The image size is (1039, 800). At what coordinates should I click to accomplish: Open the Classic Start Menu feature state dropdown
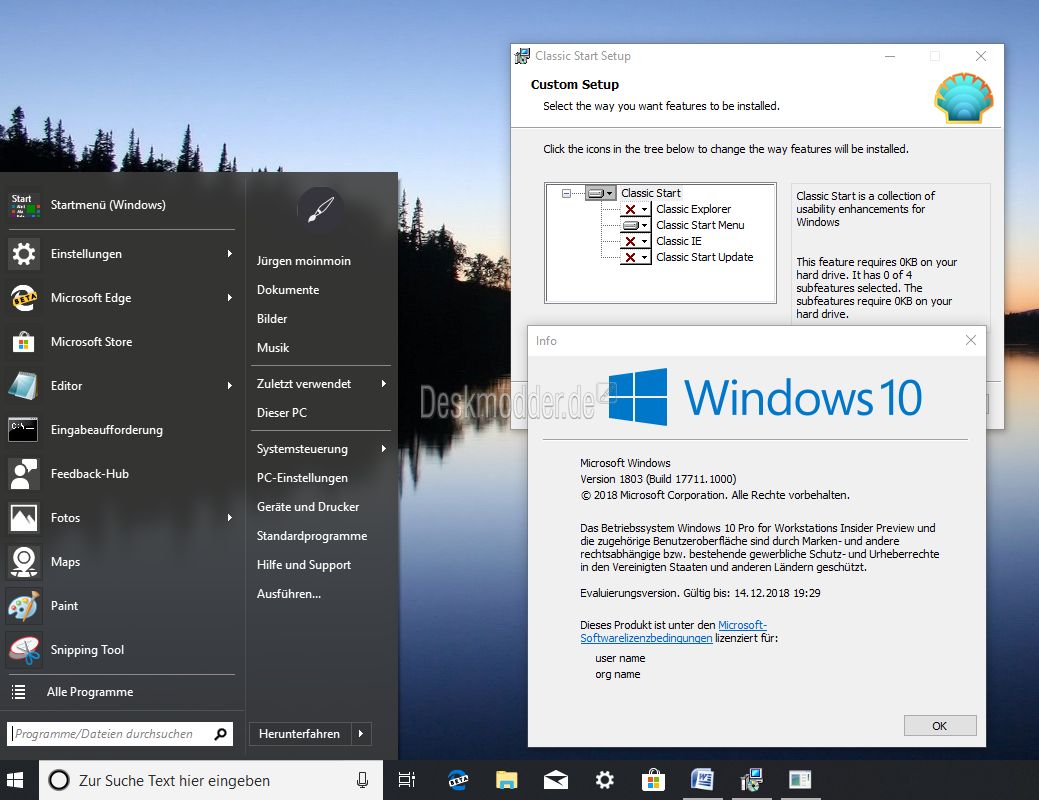[x=635, y=225]
